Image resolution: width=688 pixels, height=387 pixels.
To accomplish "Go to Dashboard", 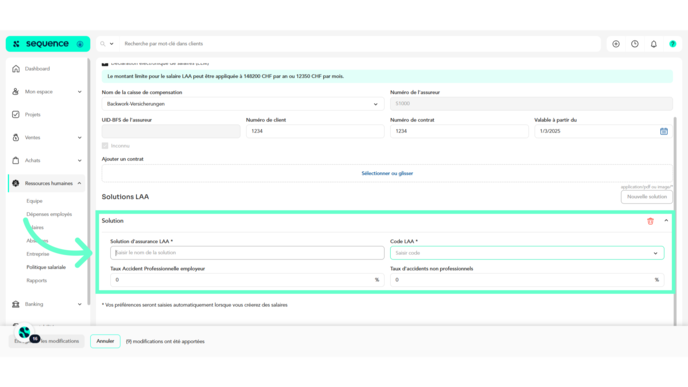I will click(37, 69).
